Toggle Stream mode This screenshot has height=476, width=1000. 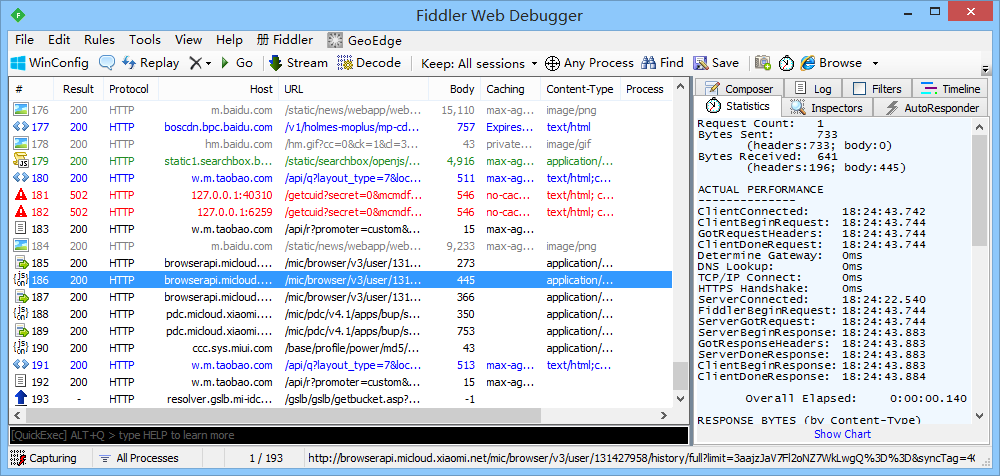[x=298, y=63]
